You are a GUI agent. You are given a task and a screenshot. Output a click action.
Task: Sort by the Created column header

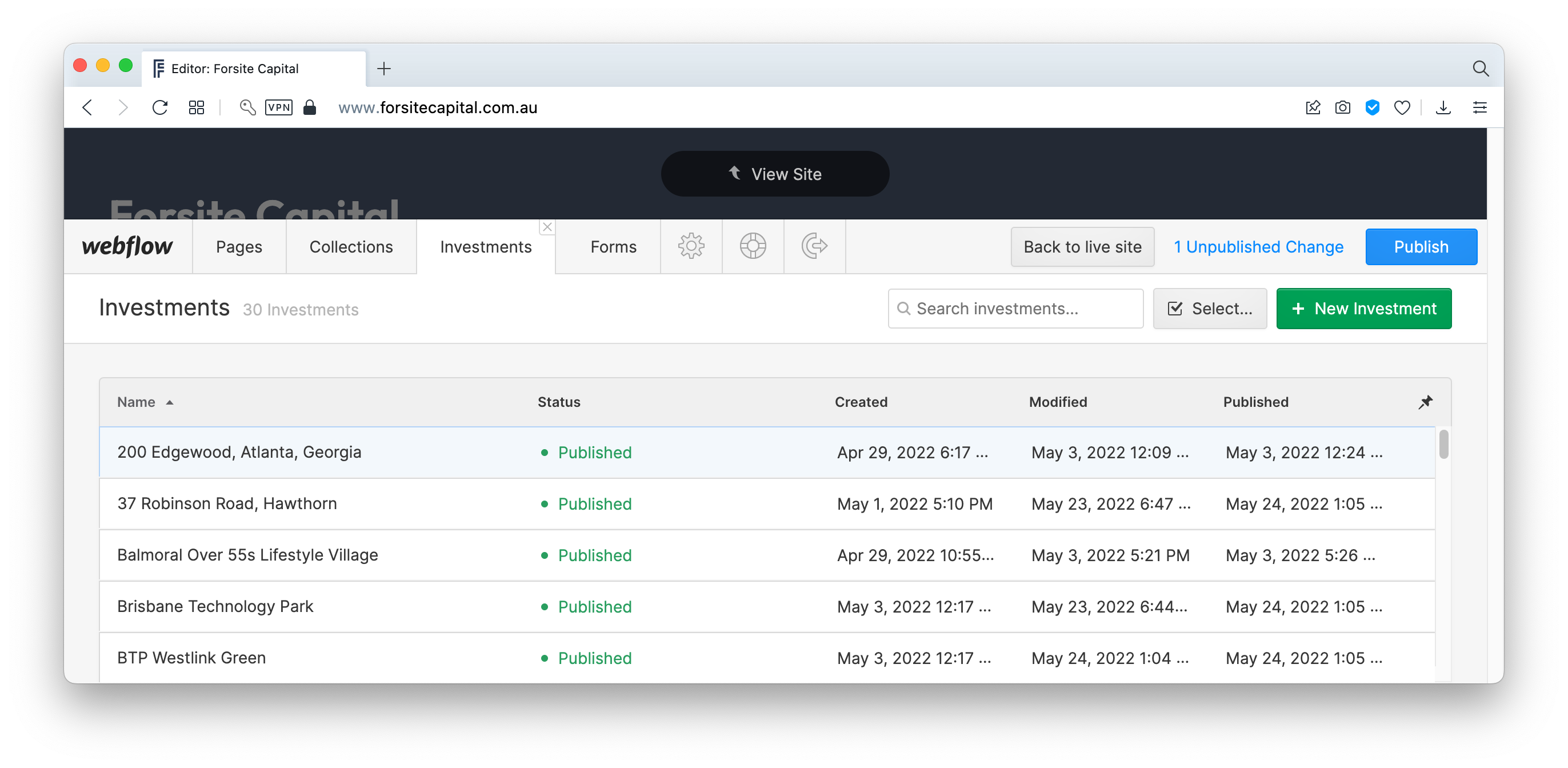[x=861, y=402]
